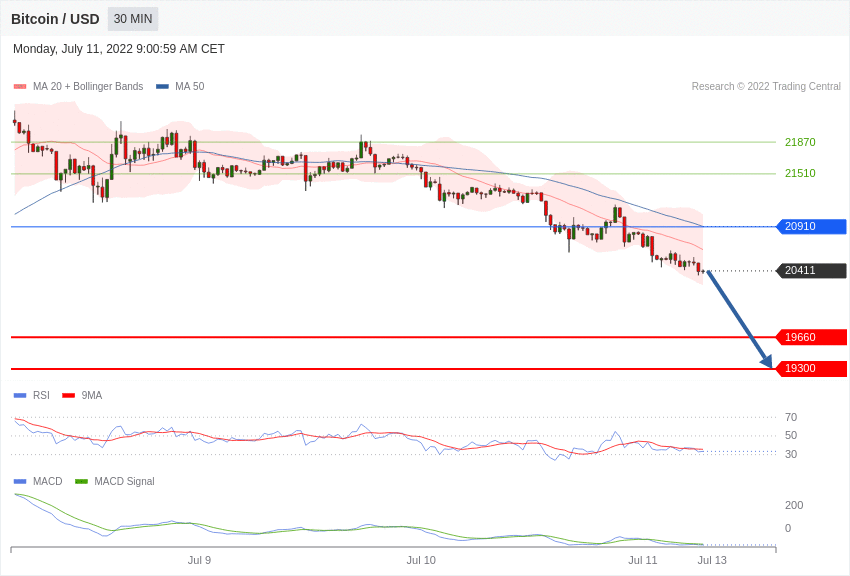The height and width of the screenshot is (576, 850).
Task: Click the 9MA legend swatch
Action: [x=68, y=396]
